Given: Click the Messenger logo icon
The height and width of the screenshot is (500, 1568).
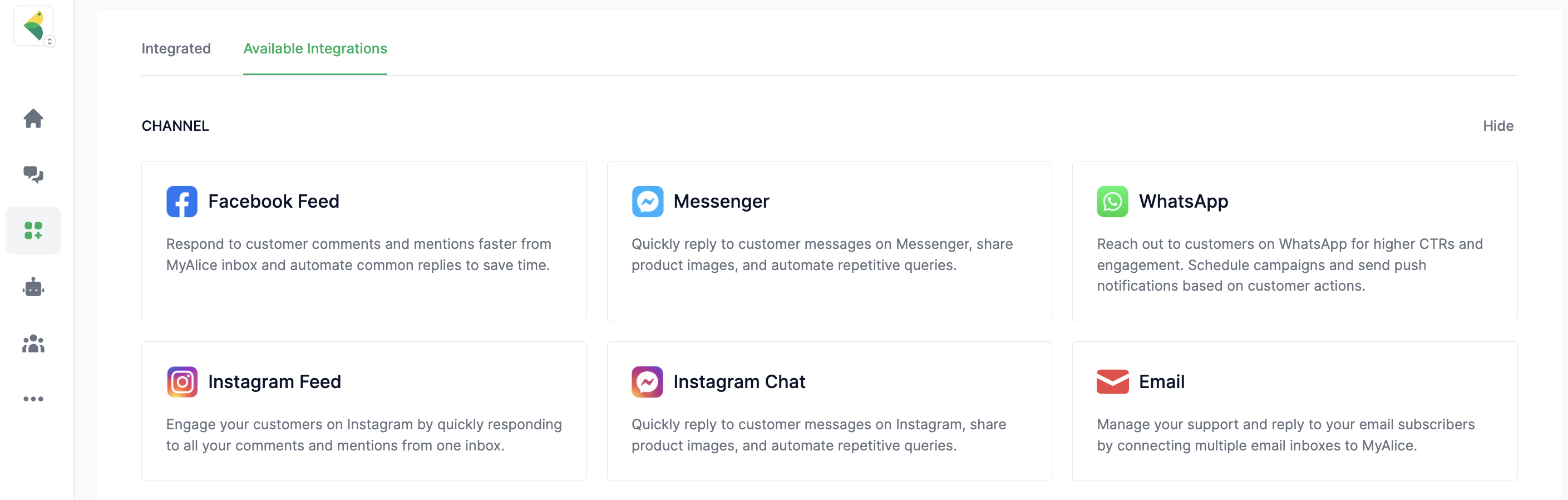Looking at the screenshot, I should coord(647,202).
